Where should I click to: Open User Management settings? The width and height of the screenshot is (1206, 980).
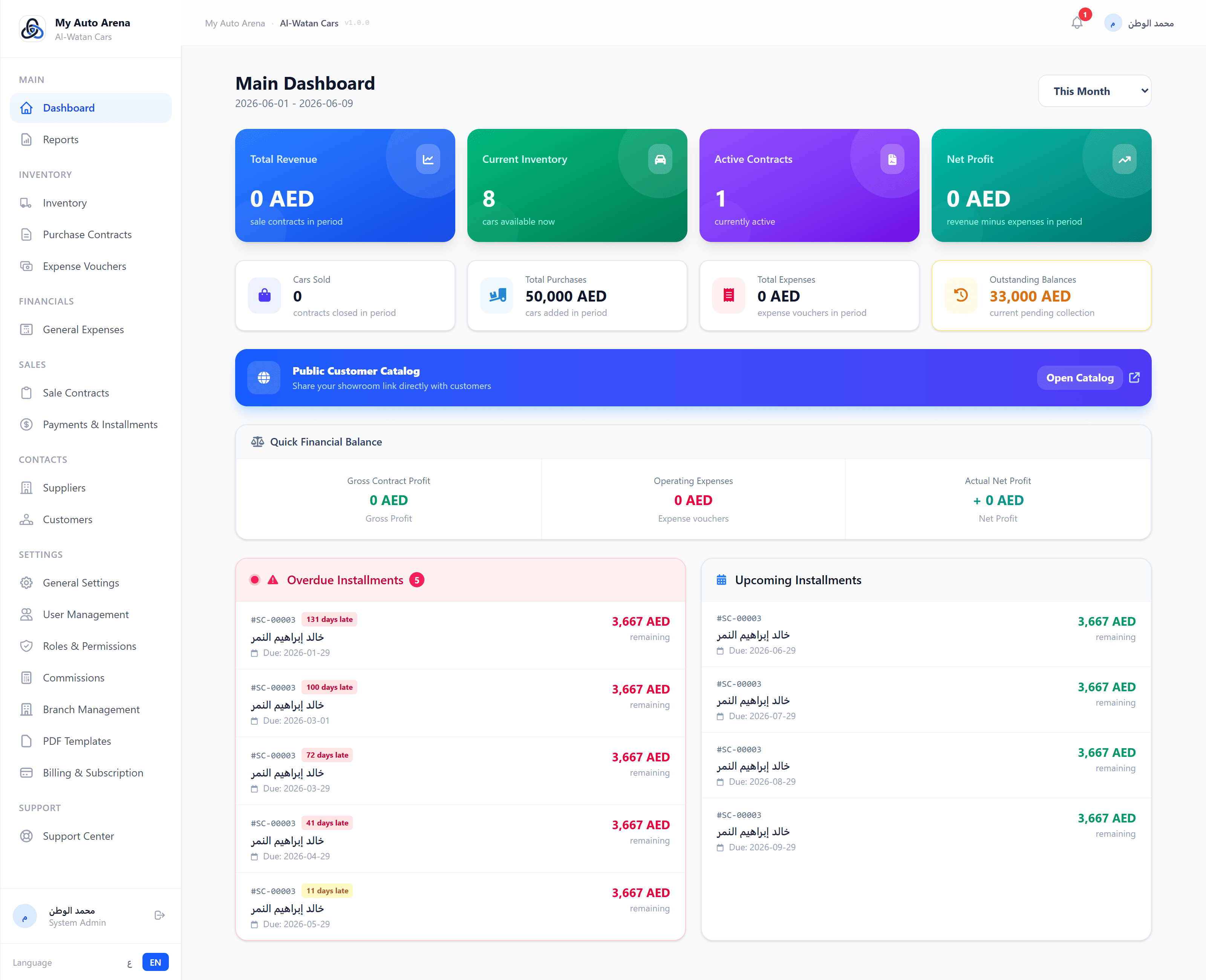pos(91,614)
